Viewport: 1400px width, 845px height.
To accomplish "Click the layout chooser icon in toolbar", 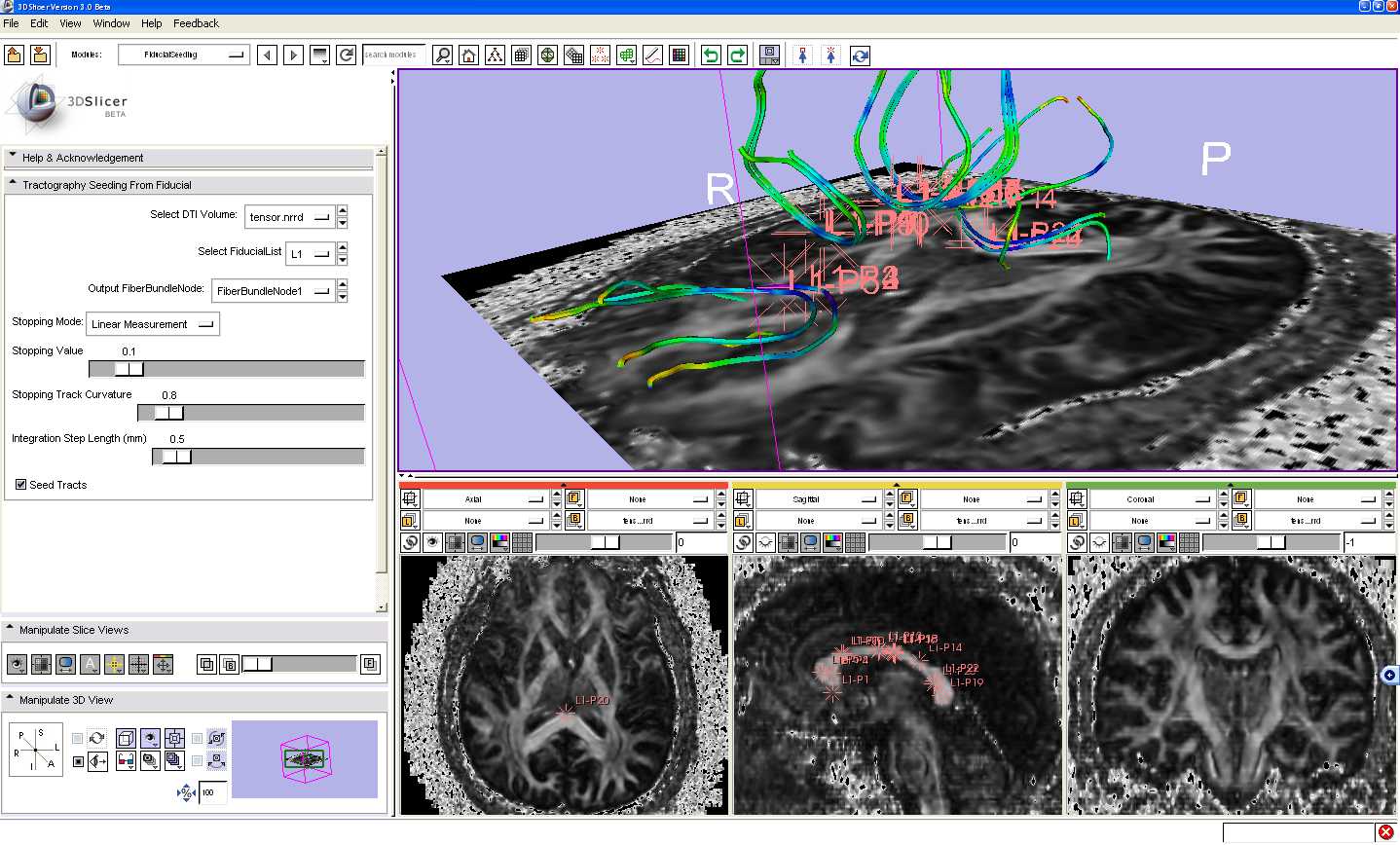I will (769, 55).
